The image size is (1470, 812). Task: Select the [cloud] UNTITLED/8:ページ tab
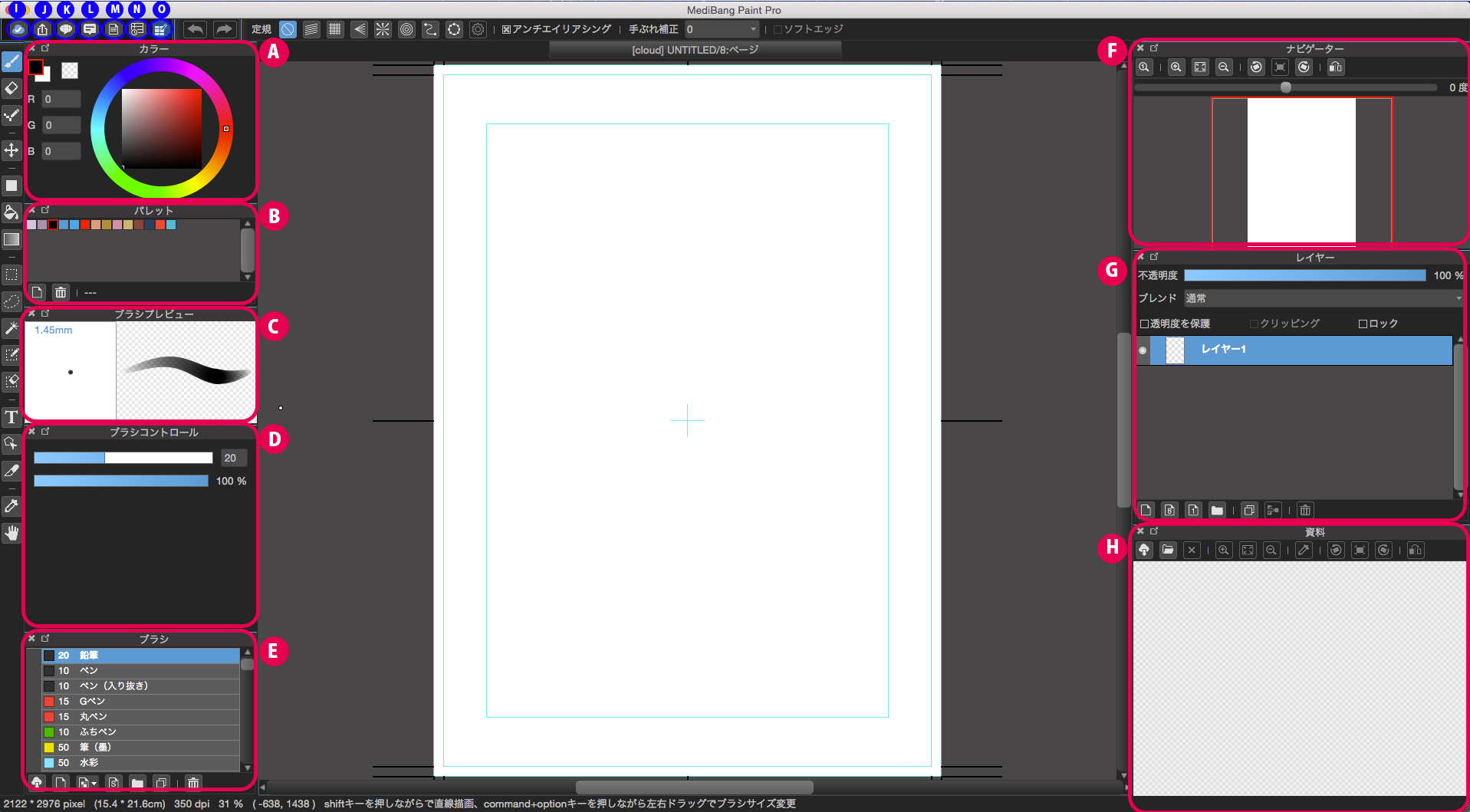[x=696, y=50]
